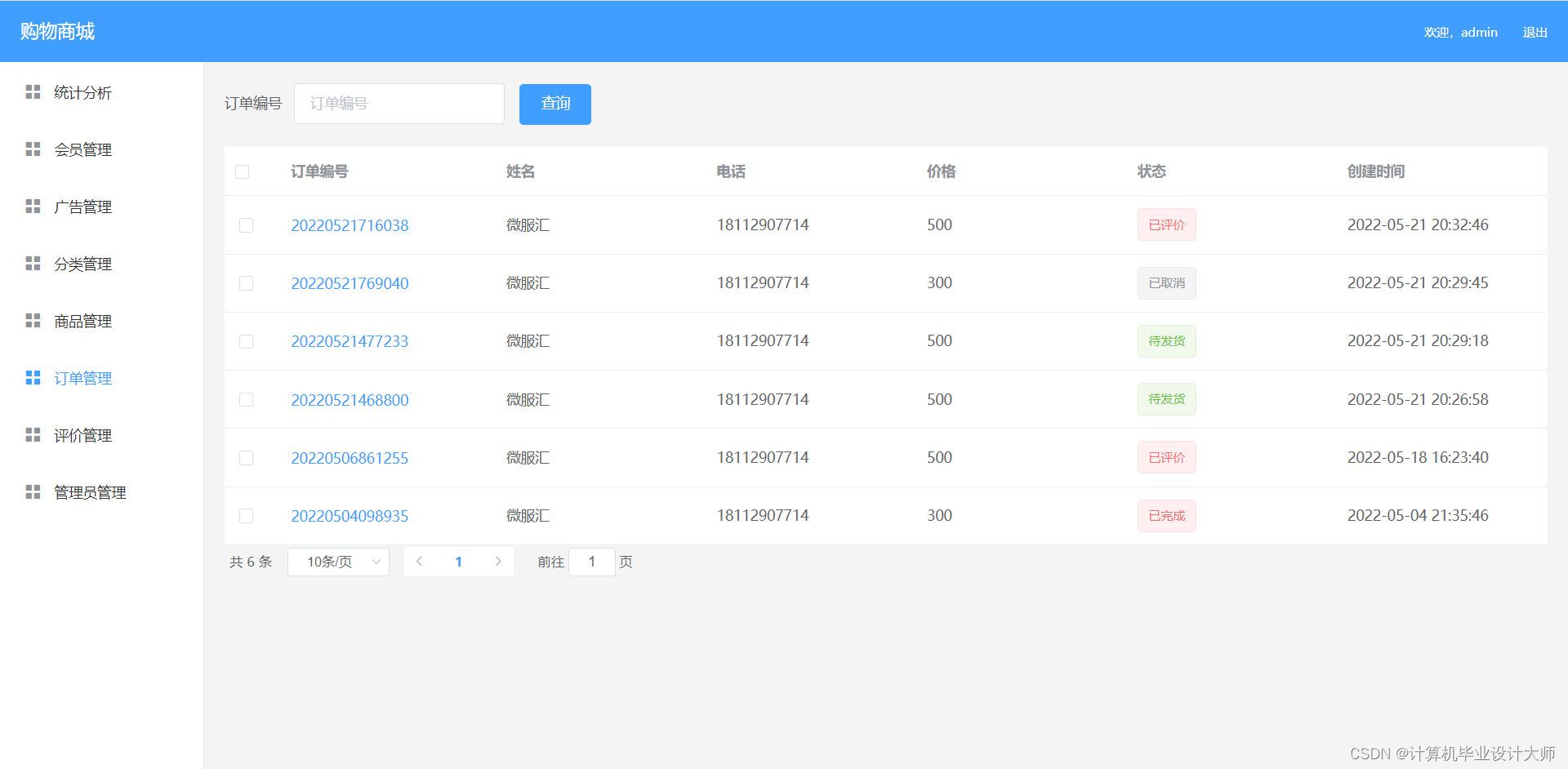Click the 价格 column header
The height and width of the screenshot is (769, 1568).
pyautogui.click(x=941, y=171)
